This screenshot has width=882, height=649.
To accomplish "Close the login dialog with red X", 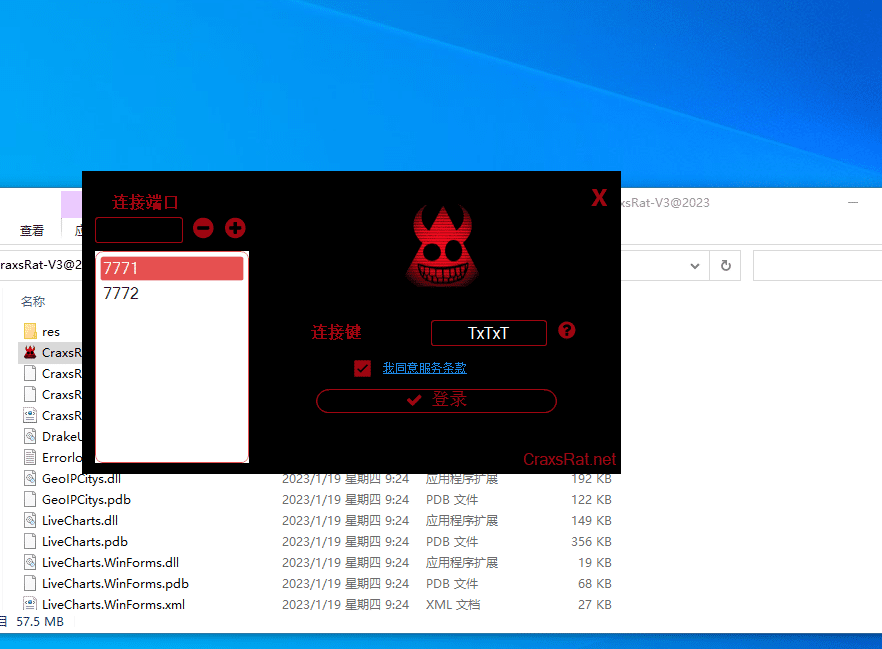I will (x=599, y=197).
